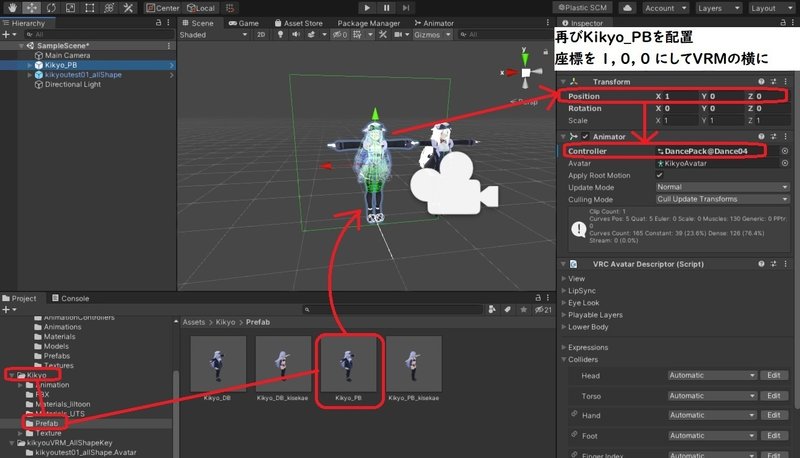Select the Scale tool
Viewport: 800px width, 458px height.
pyautogui.click(x=70, y=8)
